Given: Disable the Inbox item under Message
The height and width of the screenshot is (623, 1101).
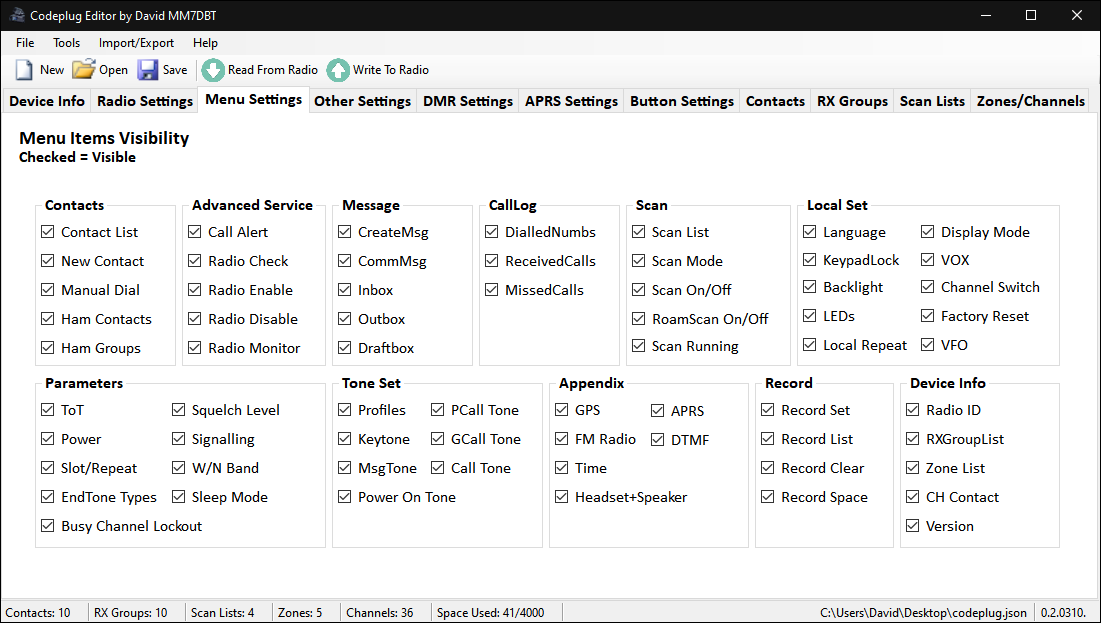Looking at the screenshot, I should click(346, 289).
